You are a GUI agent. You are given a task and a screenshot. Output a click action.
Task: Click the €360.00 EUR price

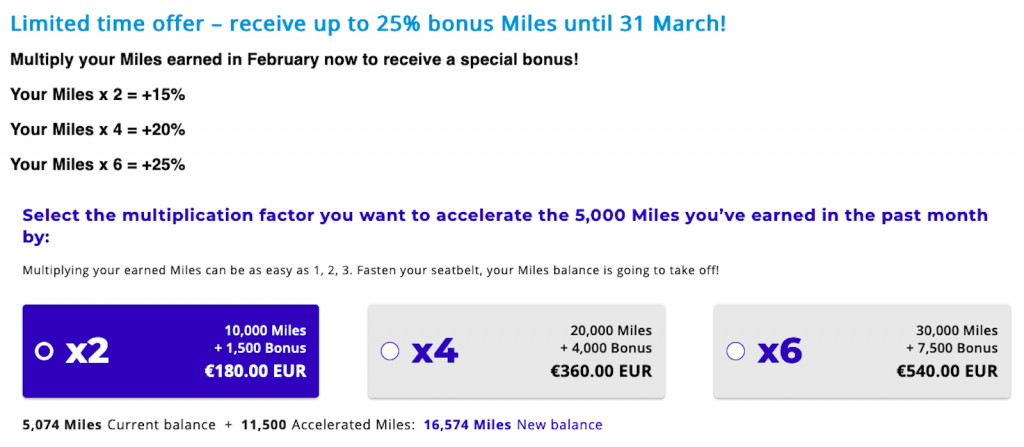pyautogui.click(x=601, y=372)
